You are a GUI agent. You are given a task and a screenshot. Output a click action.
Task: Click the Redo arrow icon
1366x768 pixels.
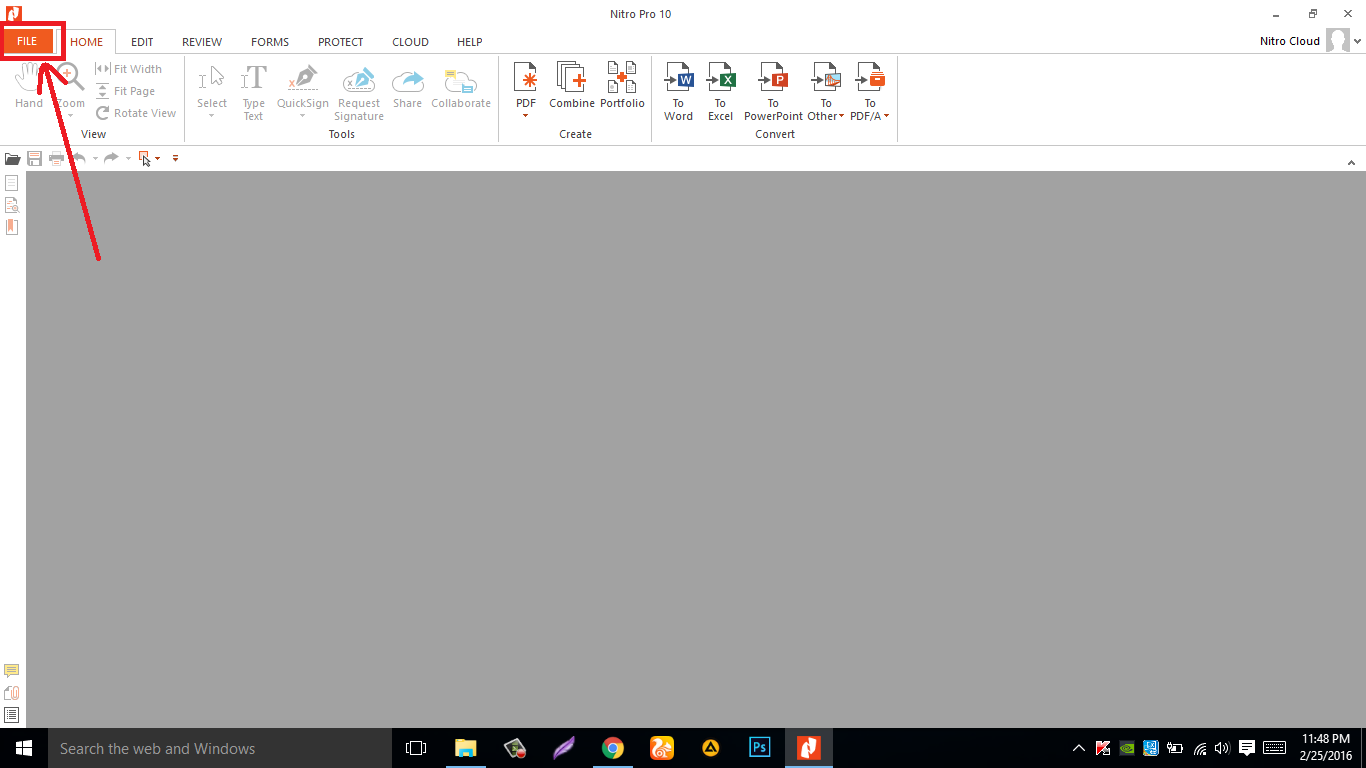tap(112, 158)
